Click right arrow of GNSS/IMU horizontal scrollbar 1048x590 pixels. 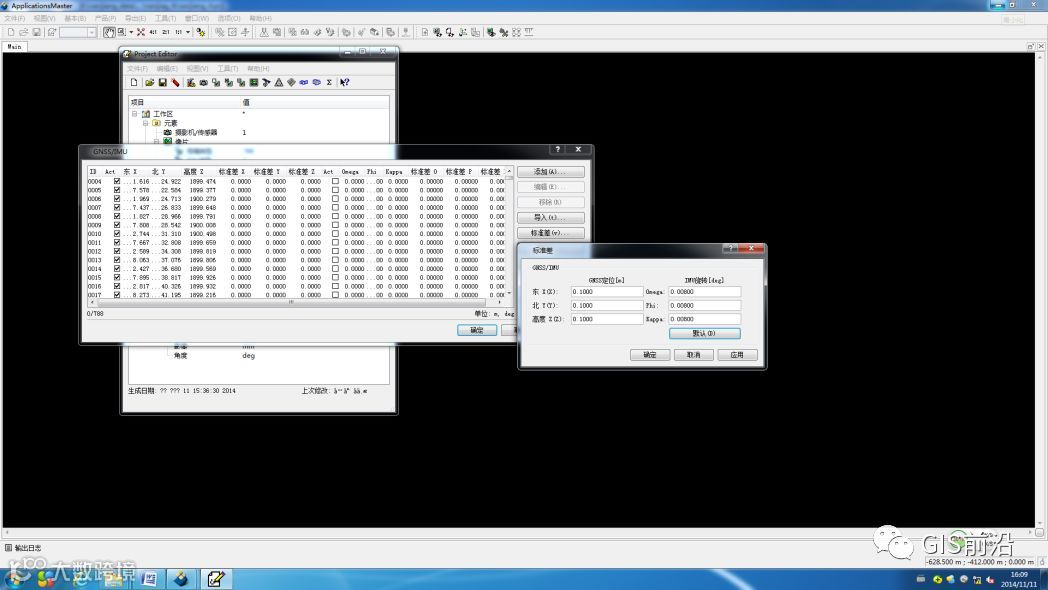[x=500, y=302]
